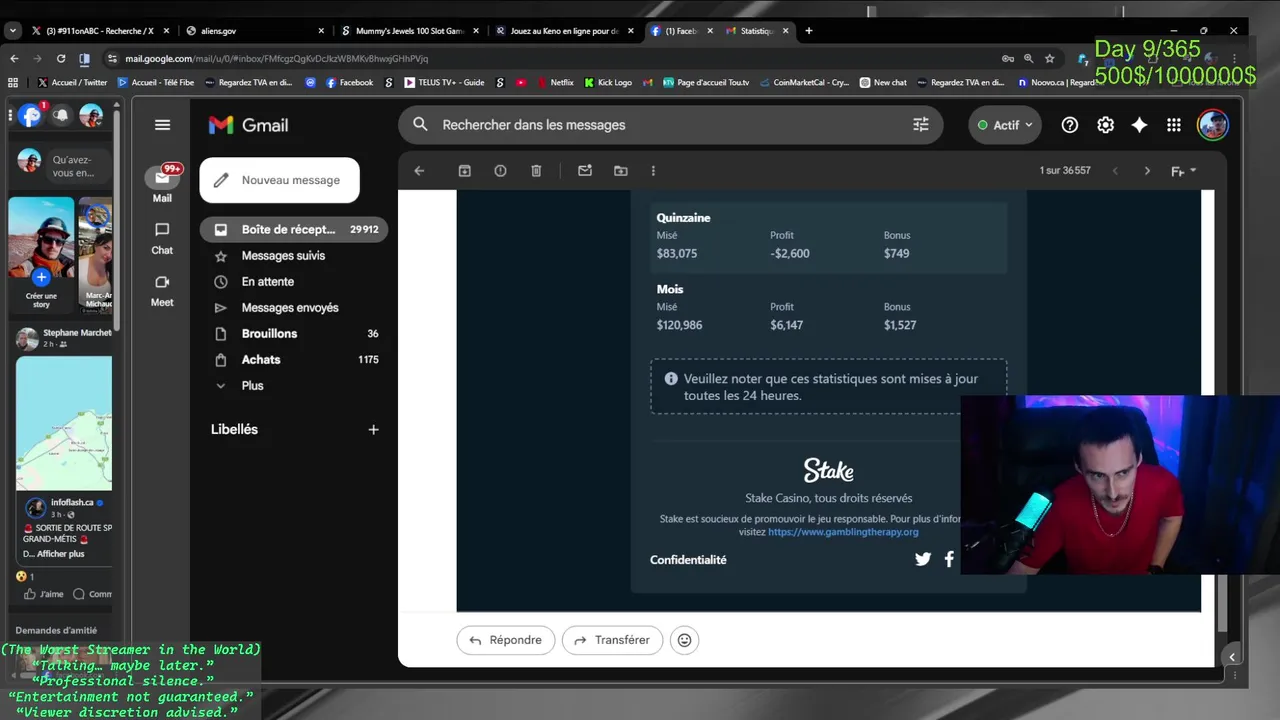Open Google account avatar
This screenshot has width=1280, height=720.
[1213, 125]
